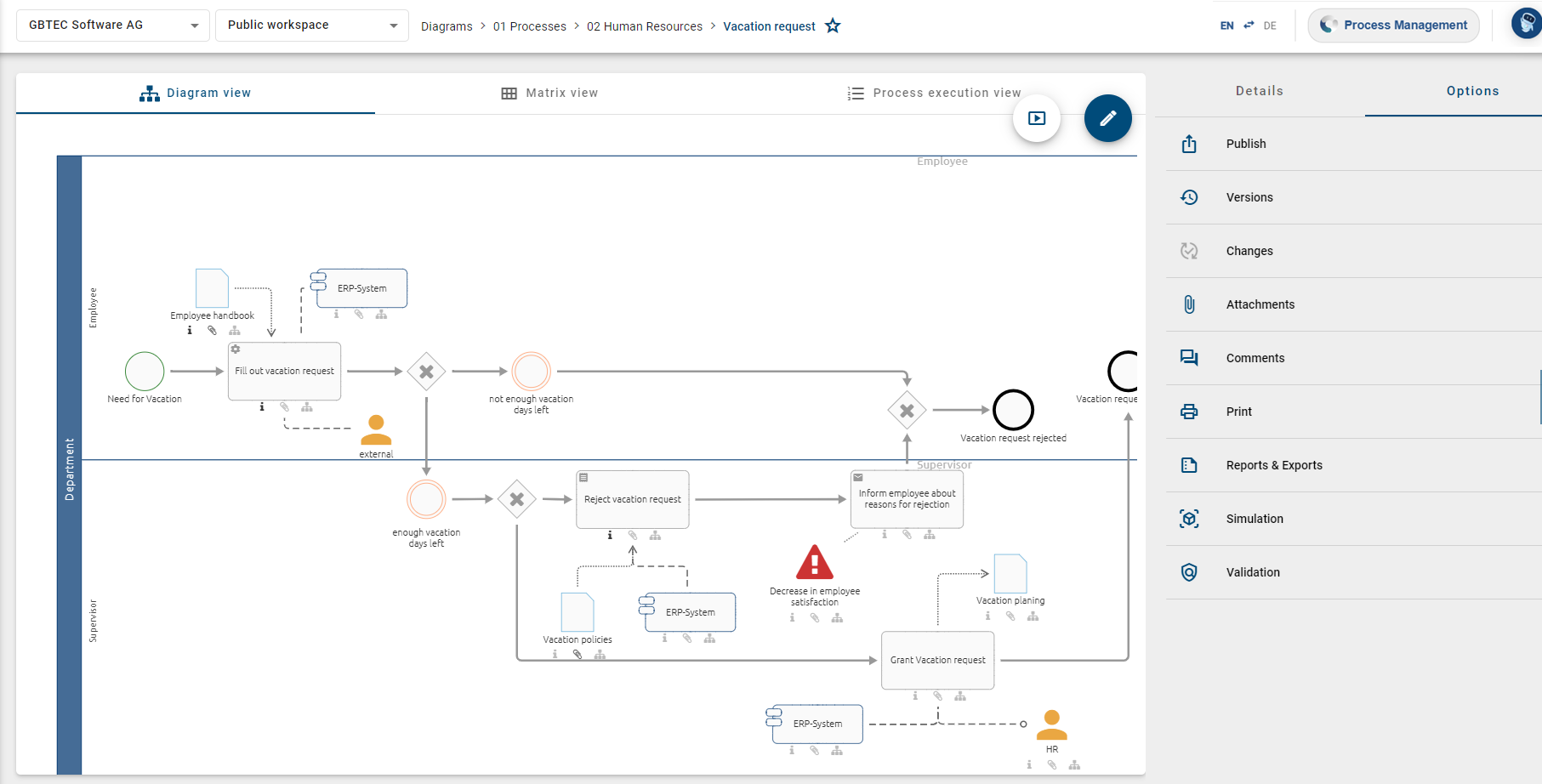This screenshot has width=1542, height=784.
Task: Select the Need for Vacation start event
Action: click(145, 372)
